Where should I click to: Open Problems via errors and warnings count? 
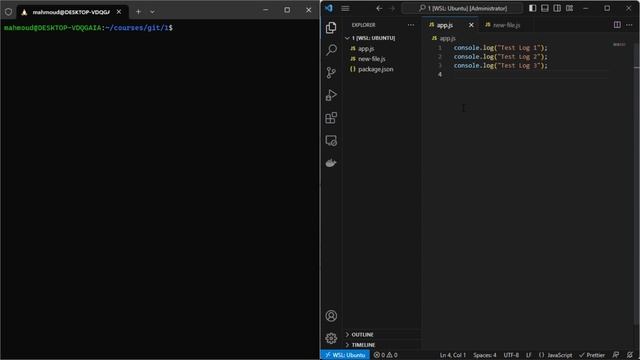pos(385,355)
